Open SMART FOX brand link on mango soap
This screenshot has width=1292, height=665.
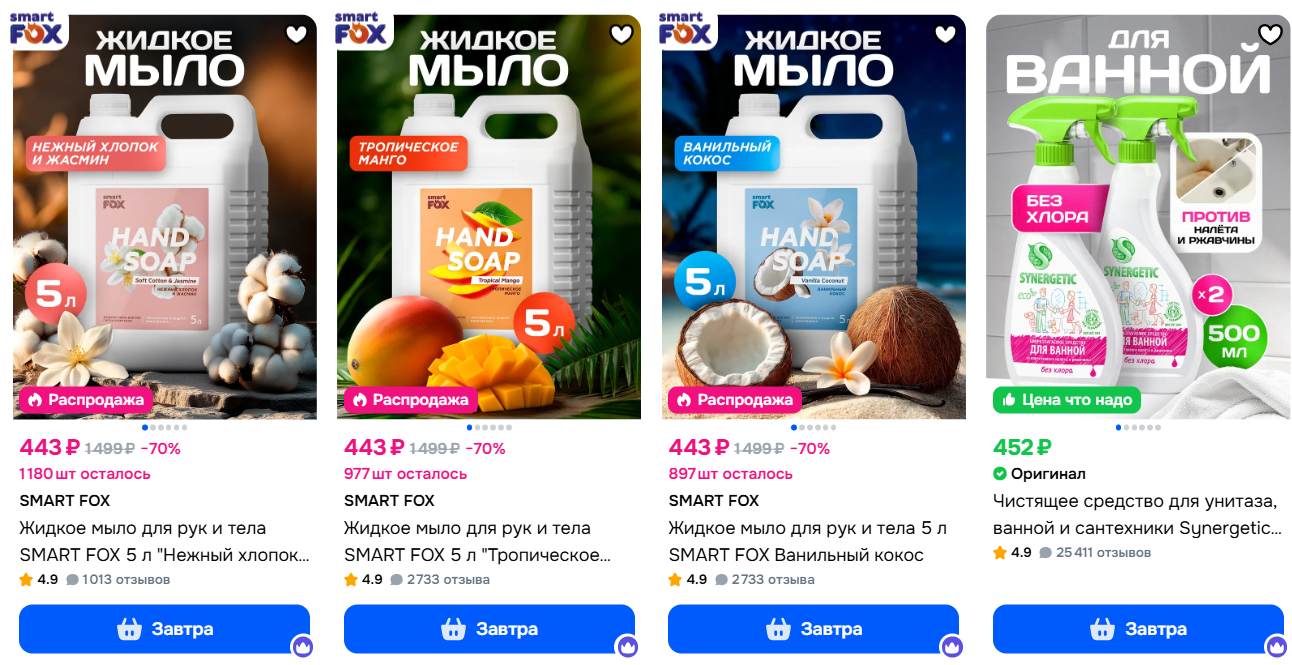[389, 500]
